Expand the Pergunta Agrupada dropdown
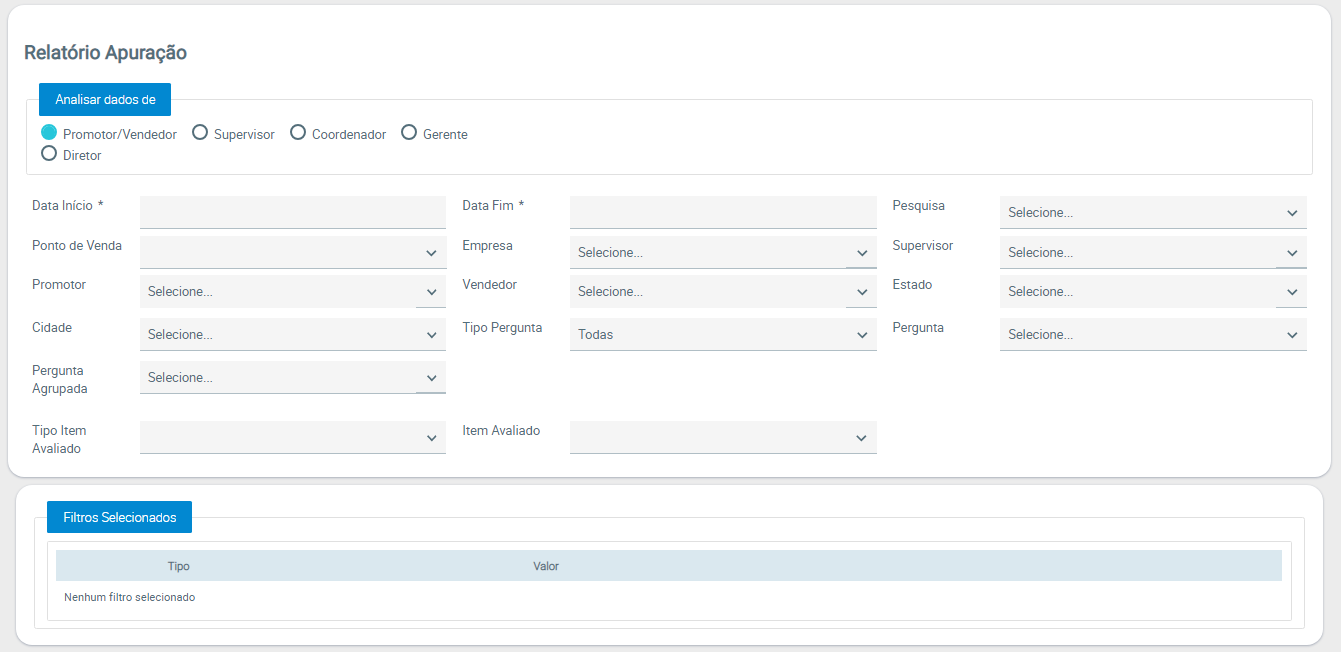 (292, 377)
